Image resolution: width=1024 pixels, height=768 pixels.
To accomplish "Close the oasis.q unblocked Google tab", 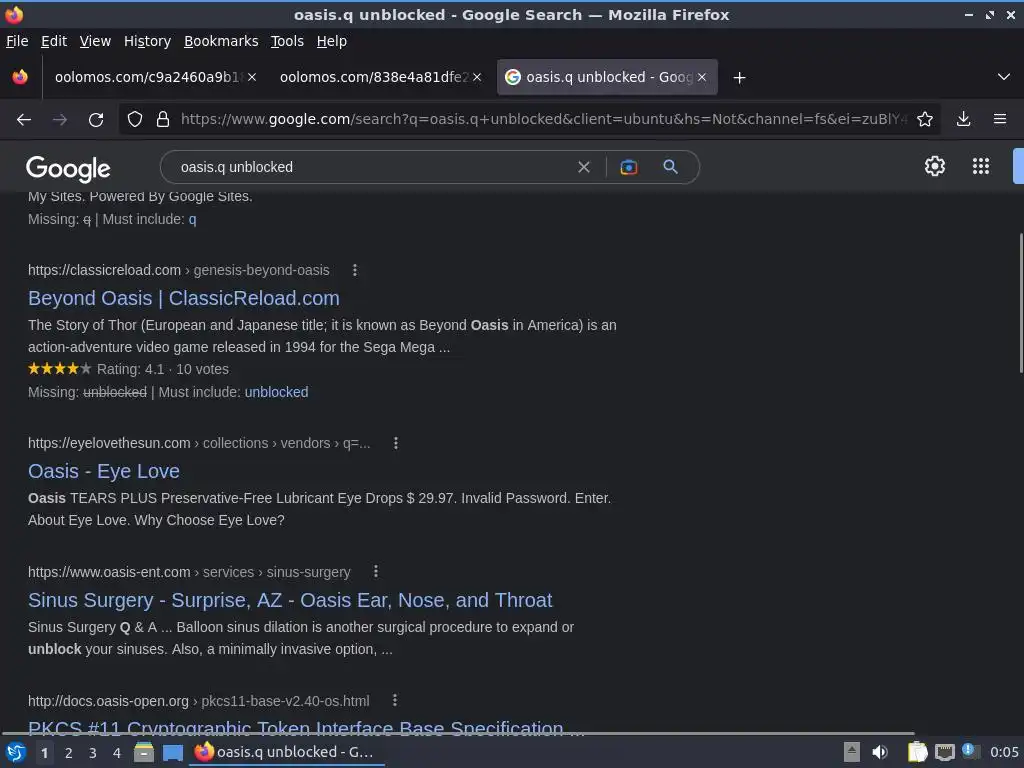I will (702, 77).
